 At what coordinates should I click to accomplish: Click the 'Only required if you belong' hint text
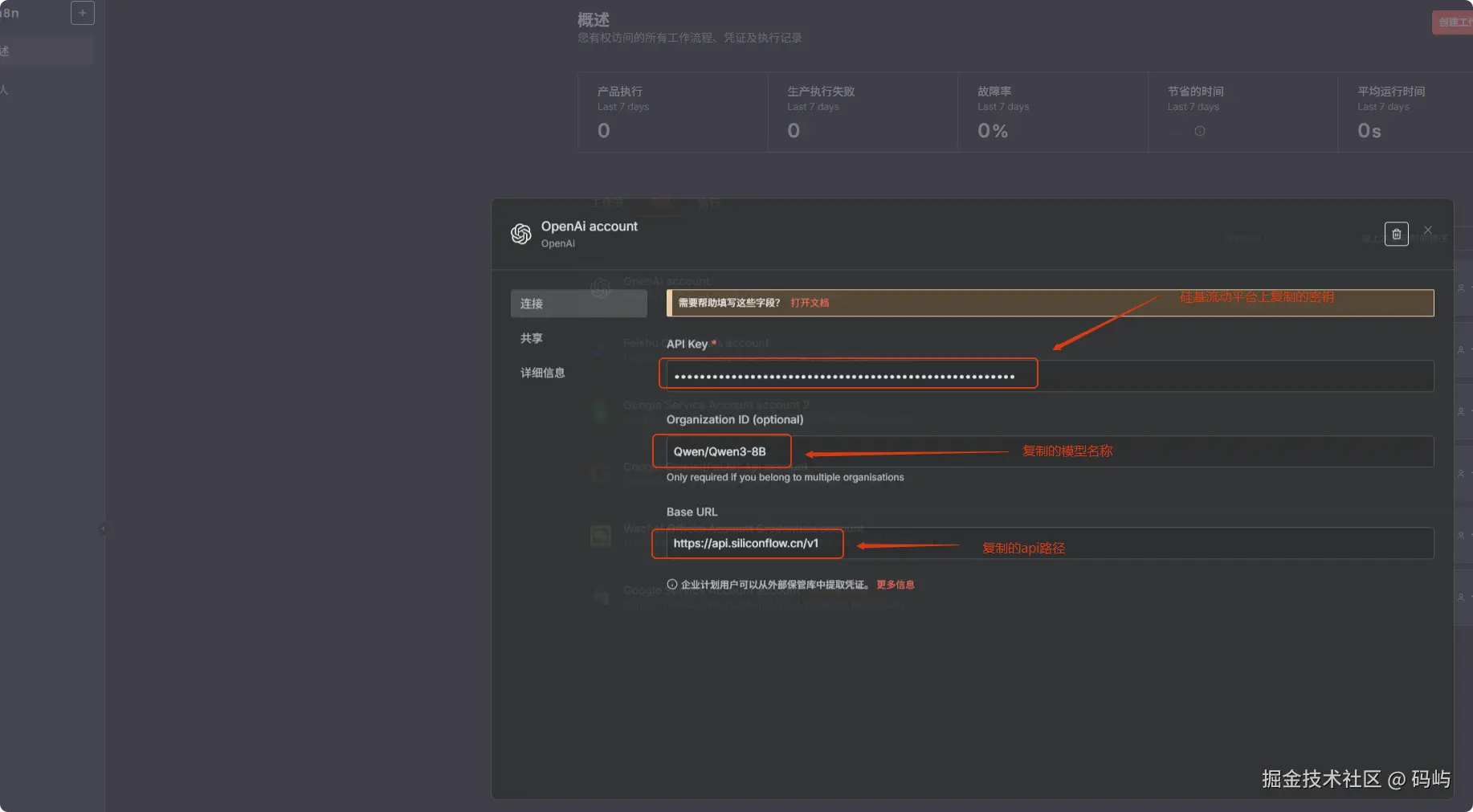click(785, 477)
